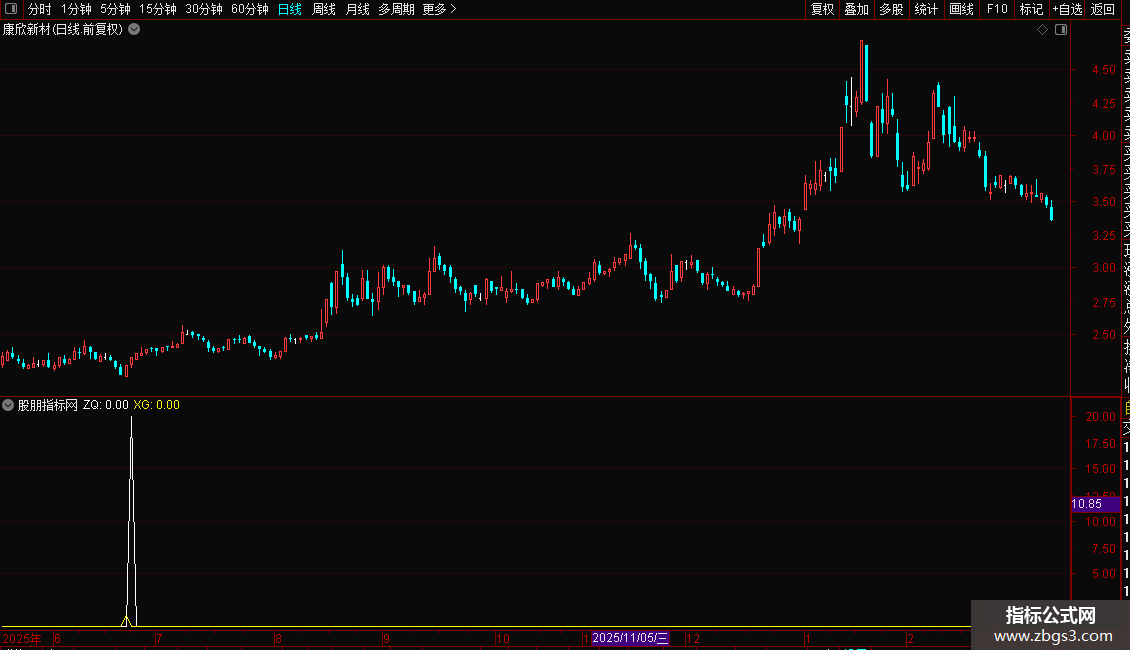The height and width of the screenshot is (650, 1130).
Task: Activate the 画线 drawing tools
Action: pyautogui.click(x=961, y=9)
